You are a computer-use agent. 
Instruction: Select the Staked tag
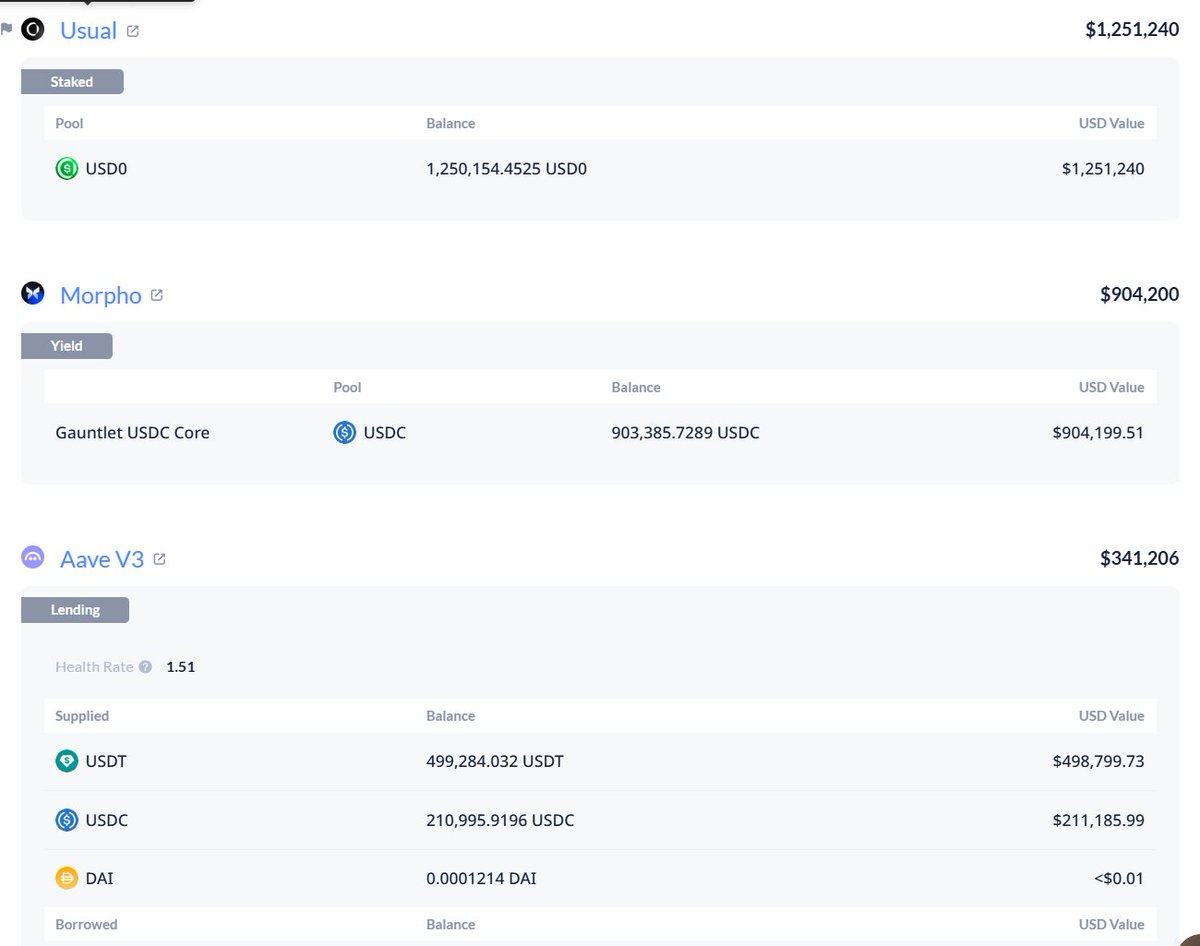(x=72, y=82)
